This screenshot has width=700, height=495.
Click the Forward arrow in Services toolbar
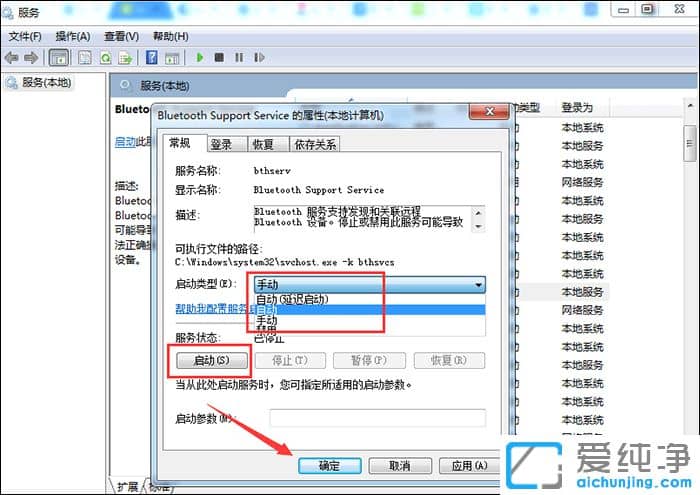pyautogui.click(x=31, y=58)
